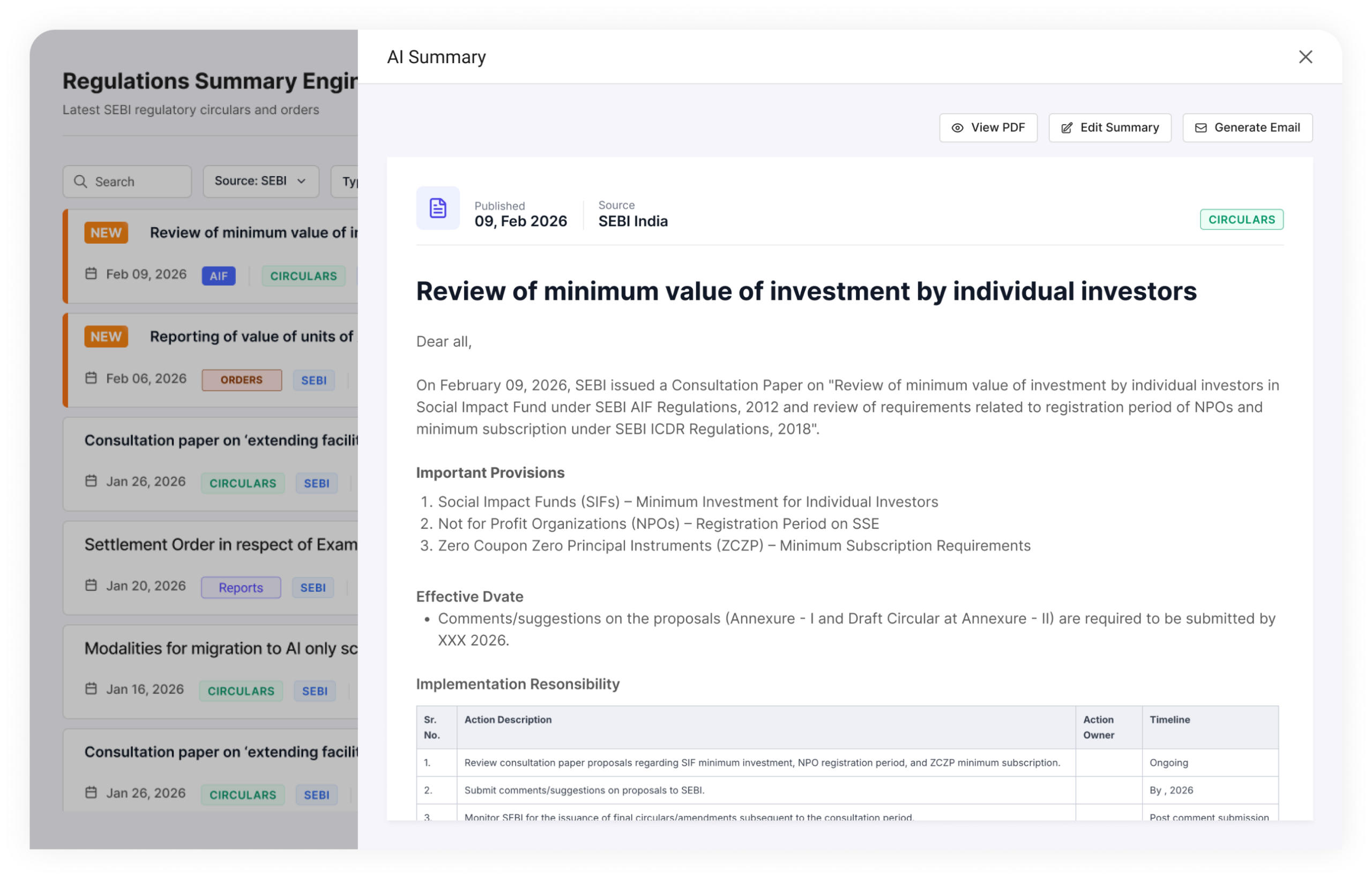The image size is (1372, 879).
Task: Click the chevron on Source: SEBI filter
Action: pyautogui.click(x=301, y=182)
